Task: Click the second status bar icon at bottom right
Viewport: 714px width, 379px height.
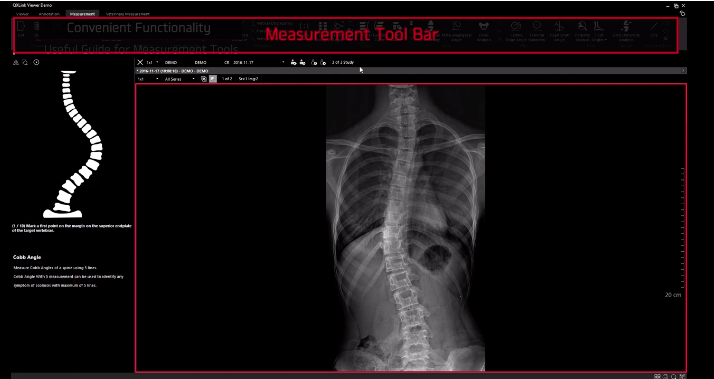Action: [666, 376]
